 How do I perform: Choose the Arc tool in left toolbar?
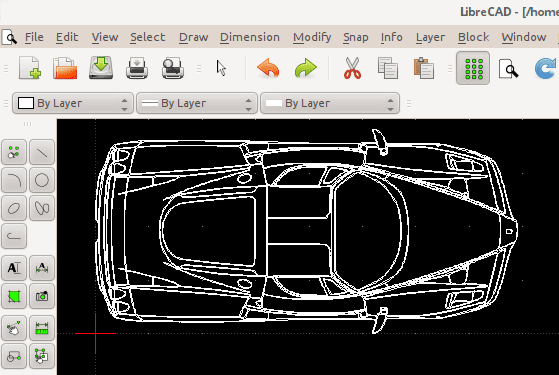14,180
